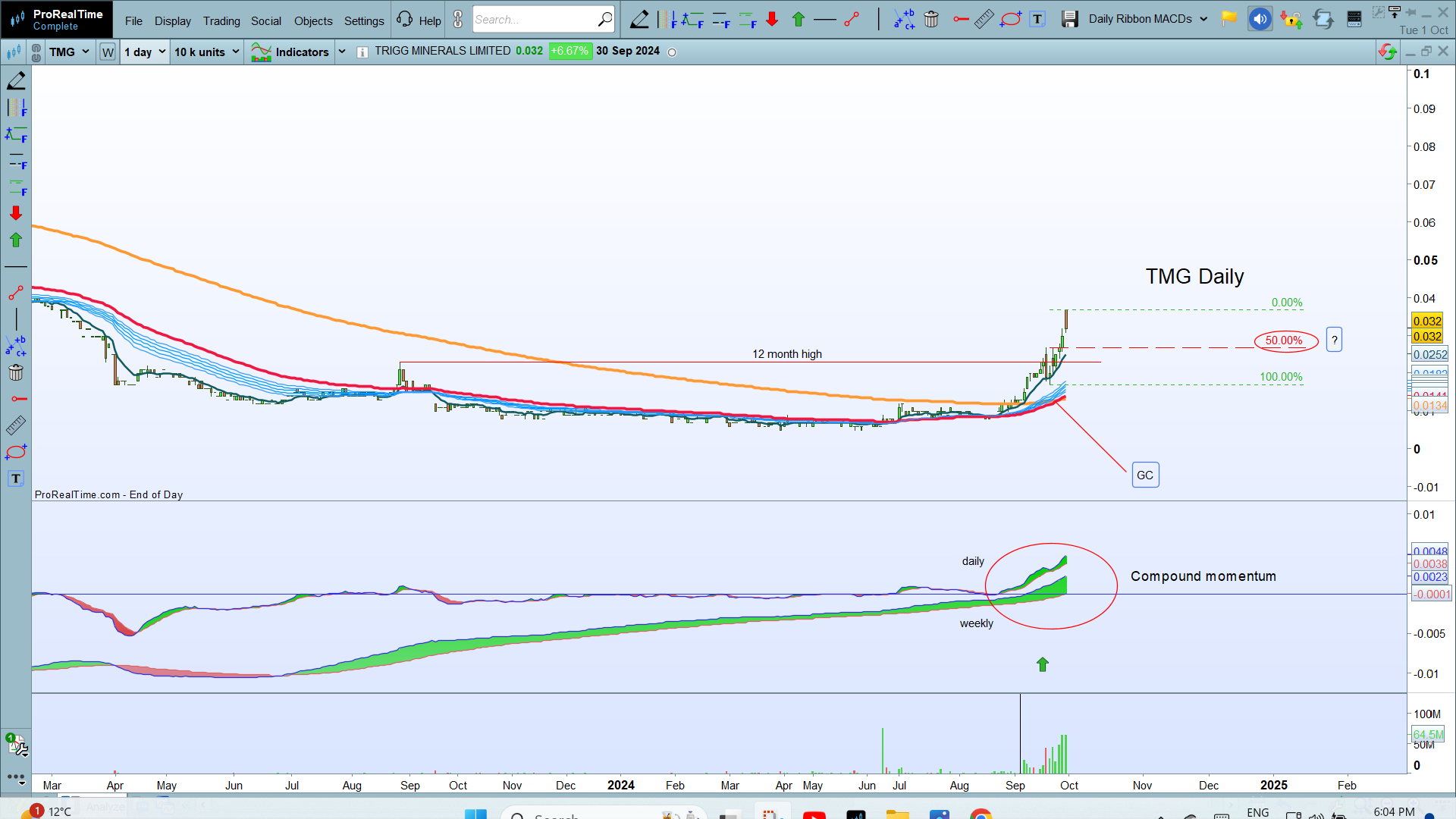Select the green Fibonacci retracement tool in the left sidebar
The width and height of the screenshot is (1456, 819).
[x=16, y=187]
